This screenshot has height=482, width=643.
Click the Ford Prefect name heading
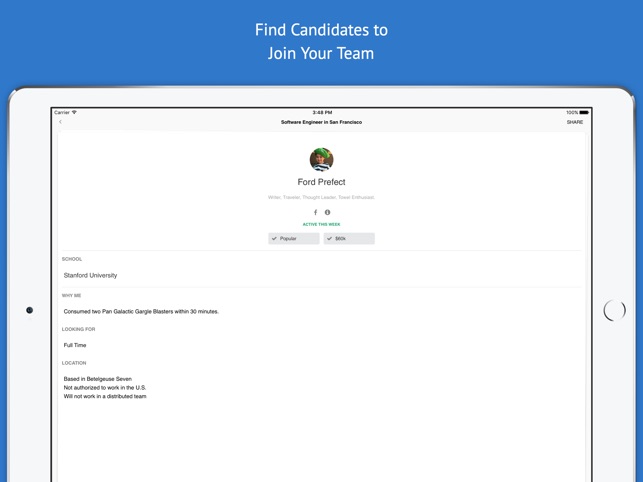tap(321, 182)
